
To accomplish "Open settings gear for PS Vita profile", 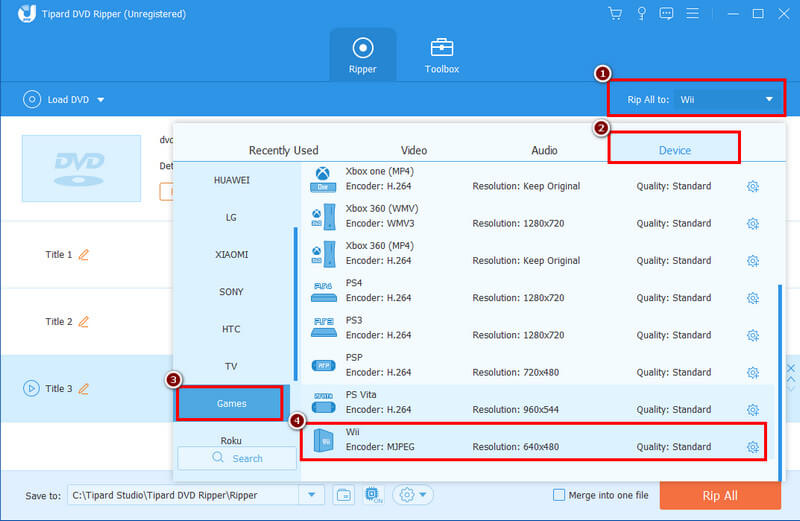I will point(753,410).
